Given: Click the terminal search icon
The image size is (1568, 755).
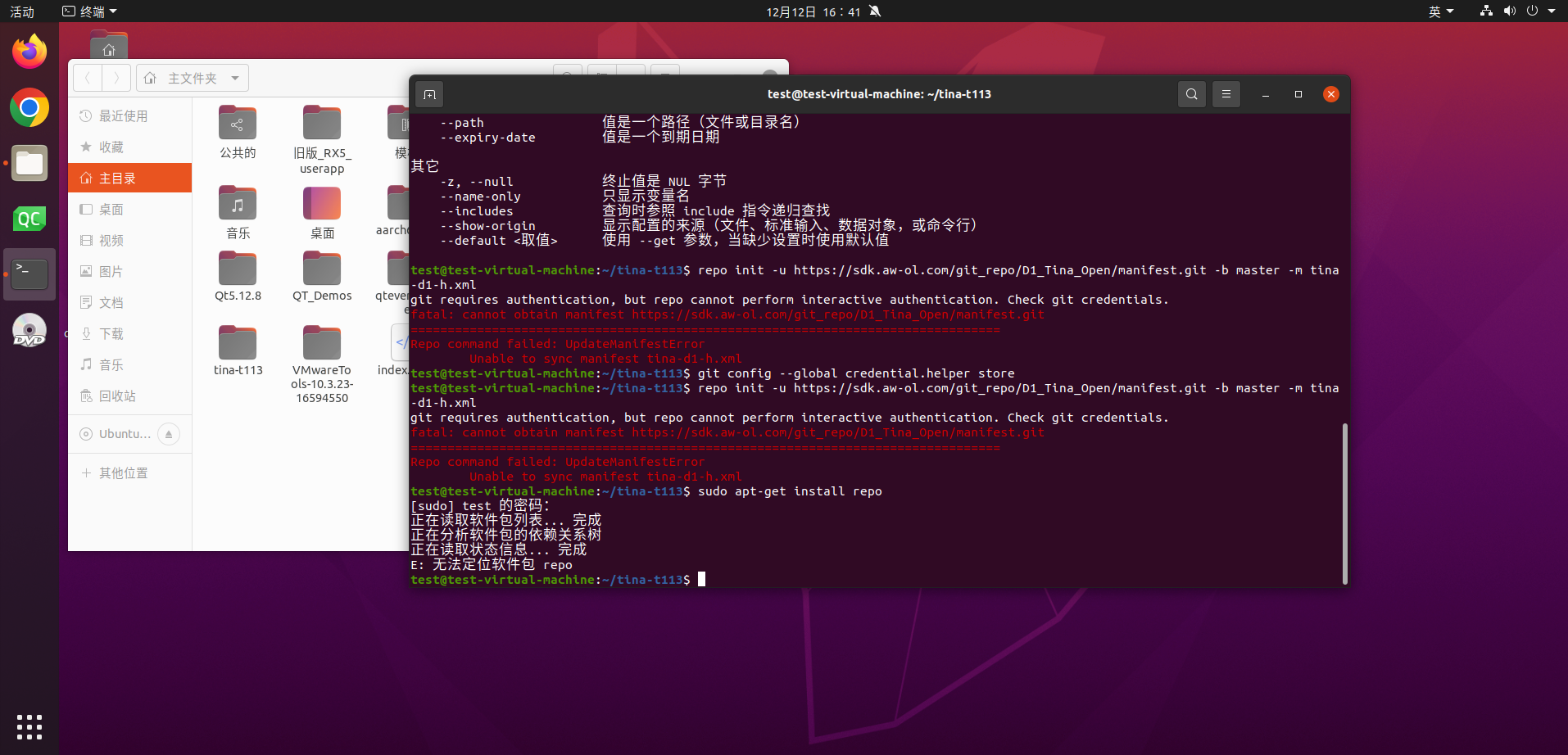Looking at the screenshot, I should (x=1191, y=94).
